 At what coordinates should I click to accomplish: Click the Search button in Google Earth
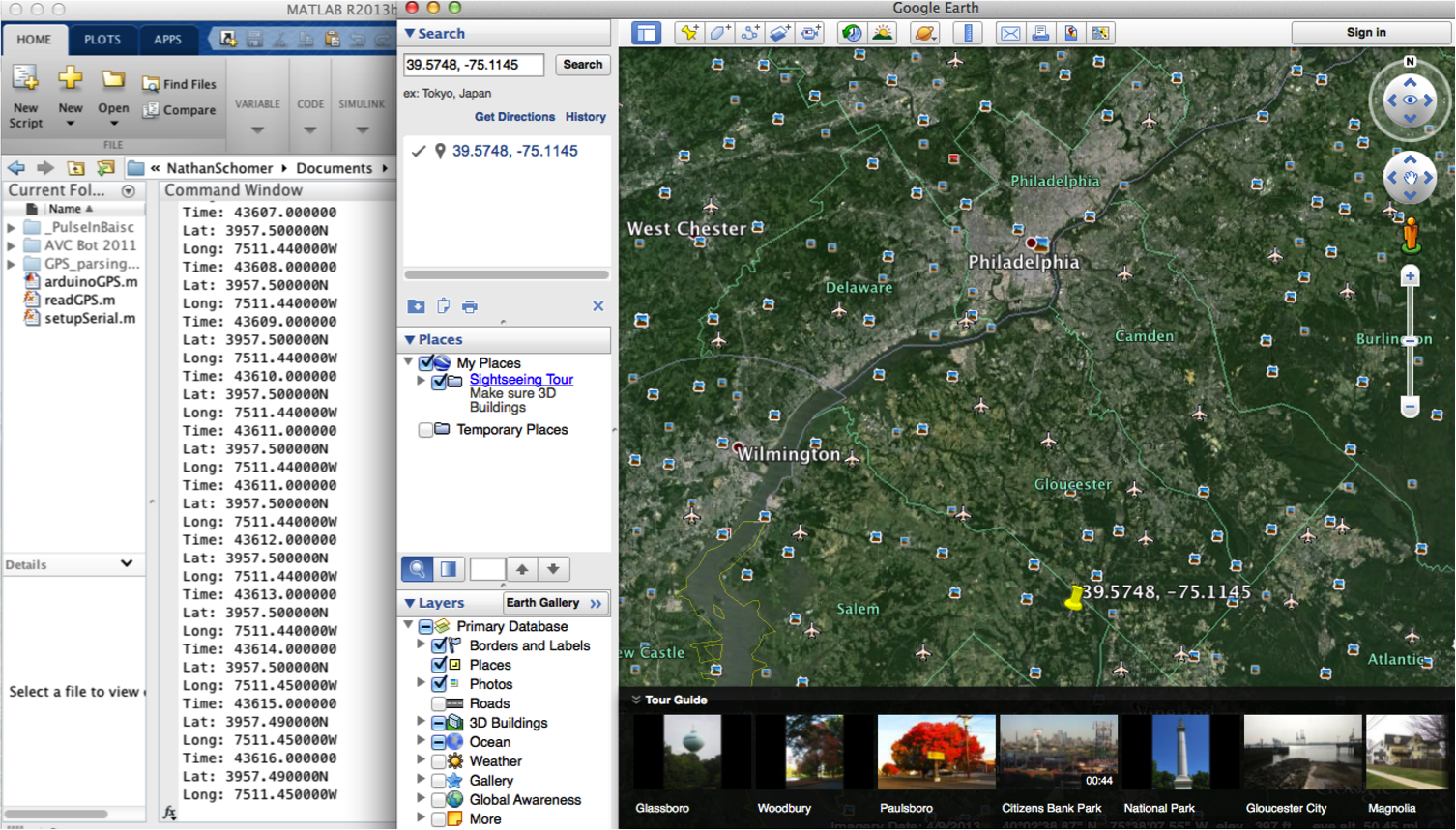(x=583, y=65)
